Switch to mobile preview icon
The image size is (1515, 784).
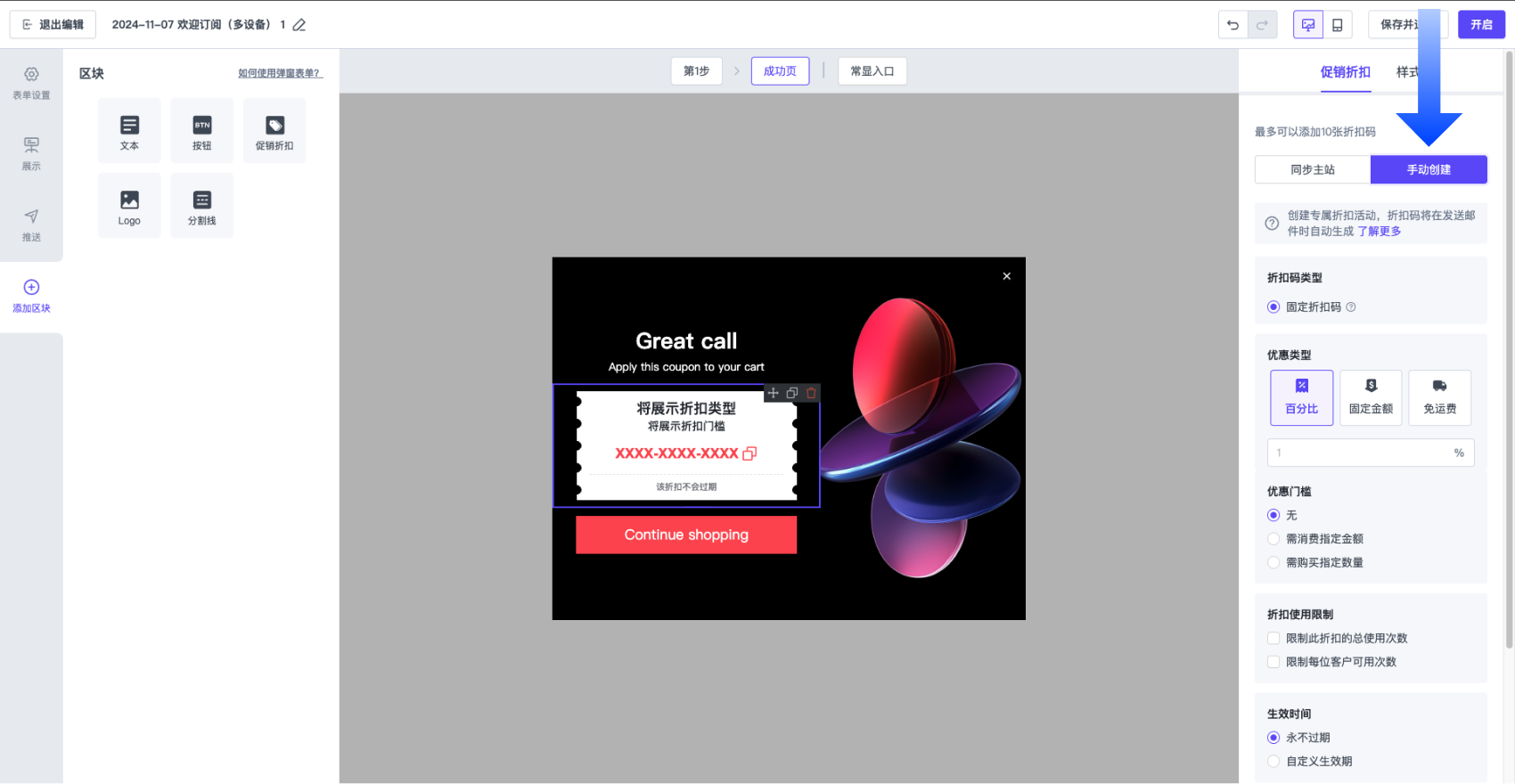[1337, 25]
